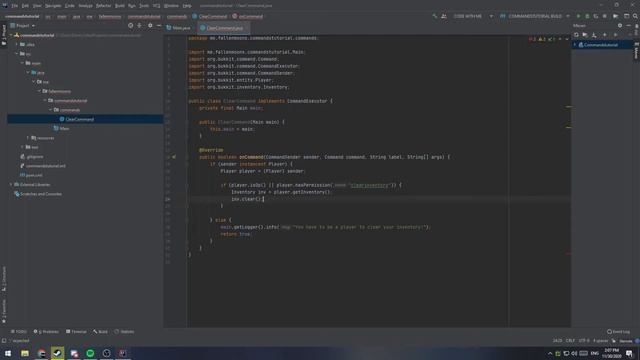The width and height of the screenshot is (640, 360).
Task: Open the Edit menu
Action: [x=25, y=6]
